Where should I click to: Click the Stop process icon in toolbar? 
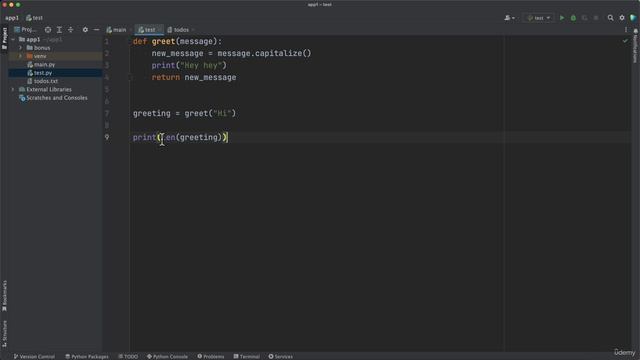(596, 18)
